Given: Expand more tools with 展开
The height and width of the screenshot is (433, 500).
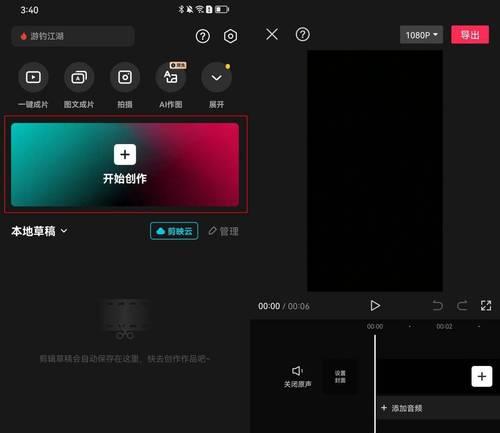Looking at the screenshot, I should pyautogui.click(x=216, y=77).
